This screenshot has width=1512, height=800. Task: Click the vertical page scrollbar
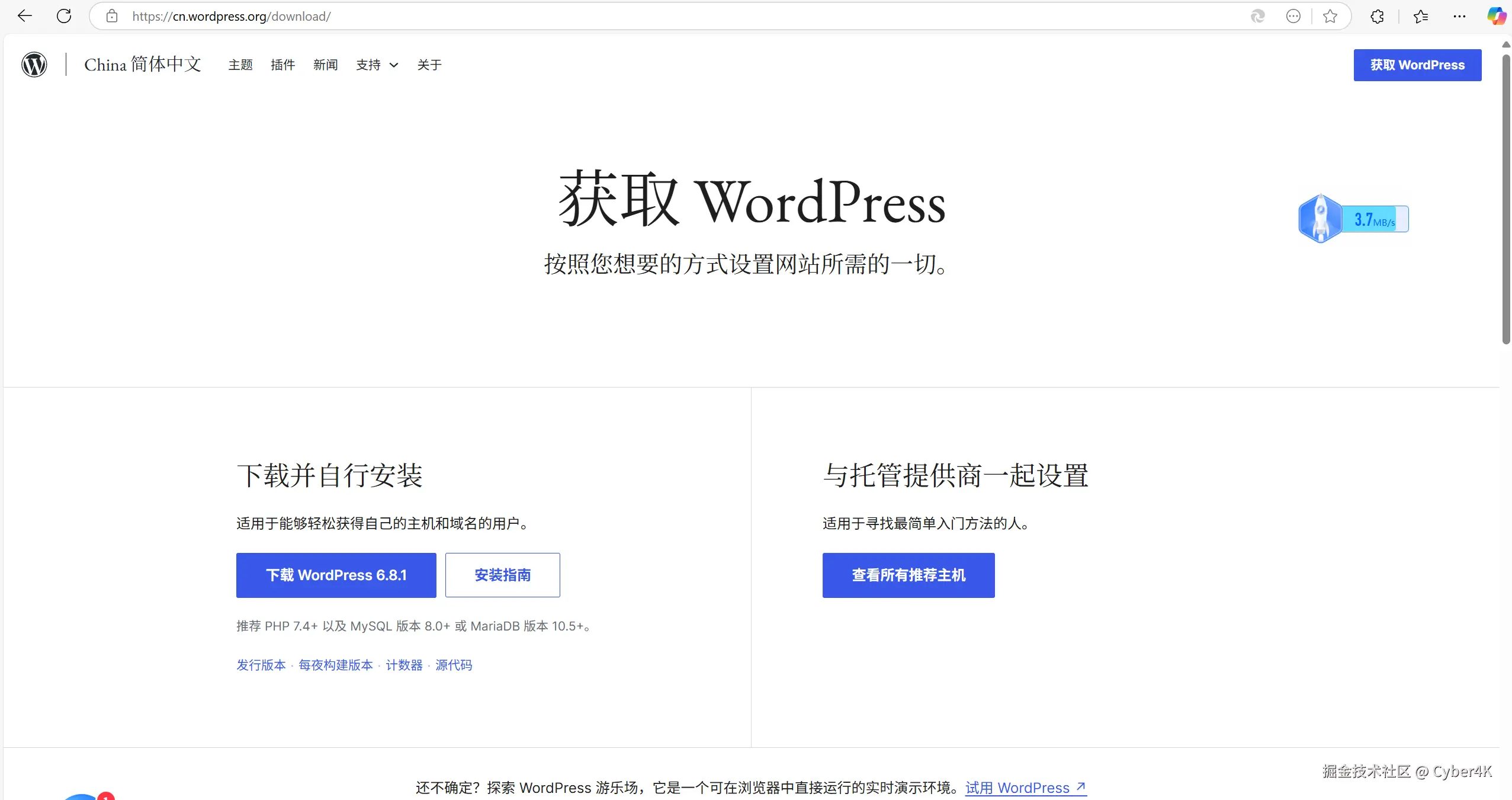point(1505,199)
